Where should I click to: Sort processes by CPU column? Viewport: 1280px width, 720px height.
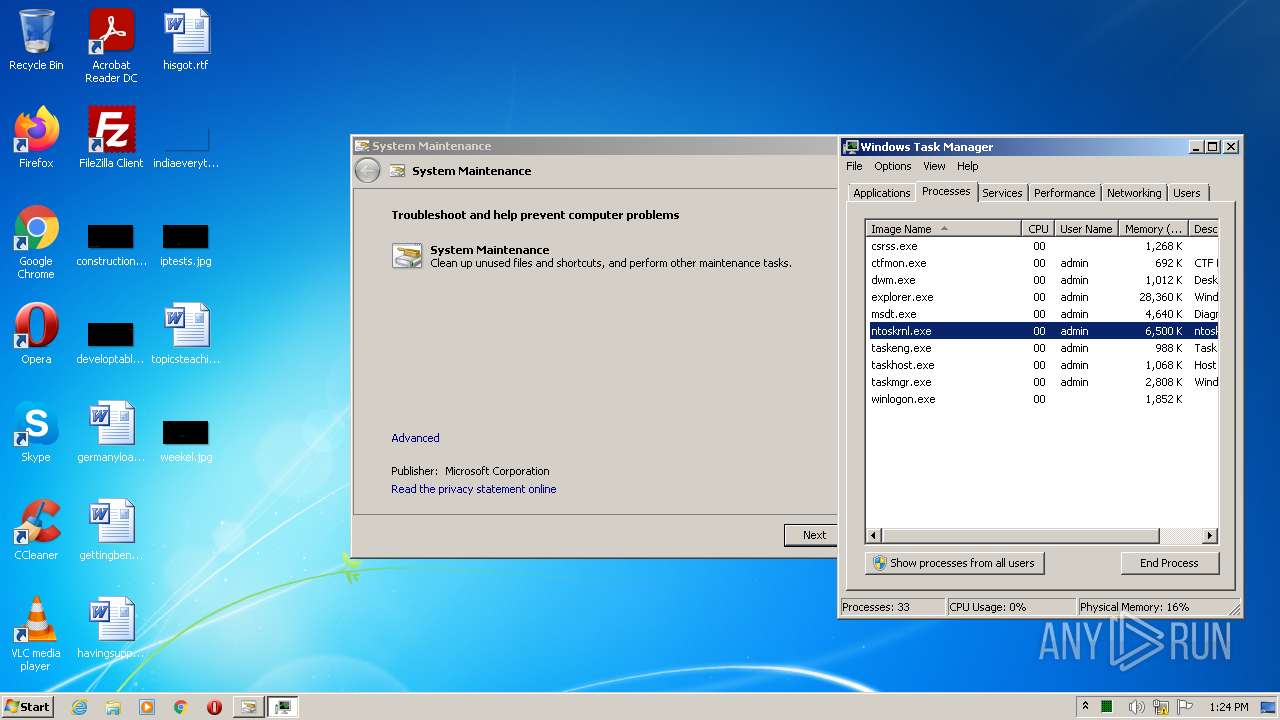pos(1038,229)
